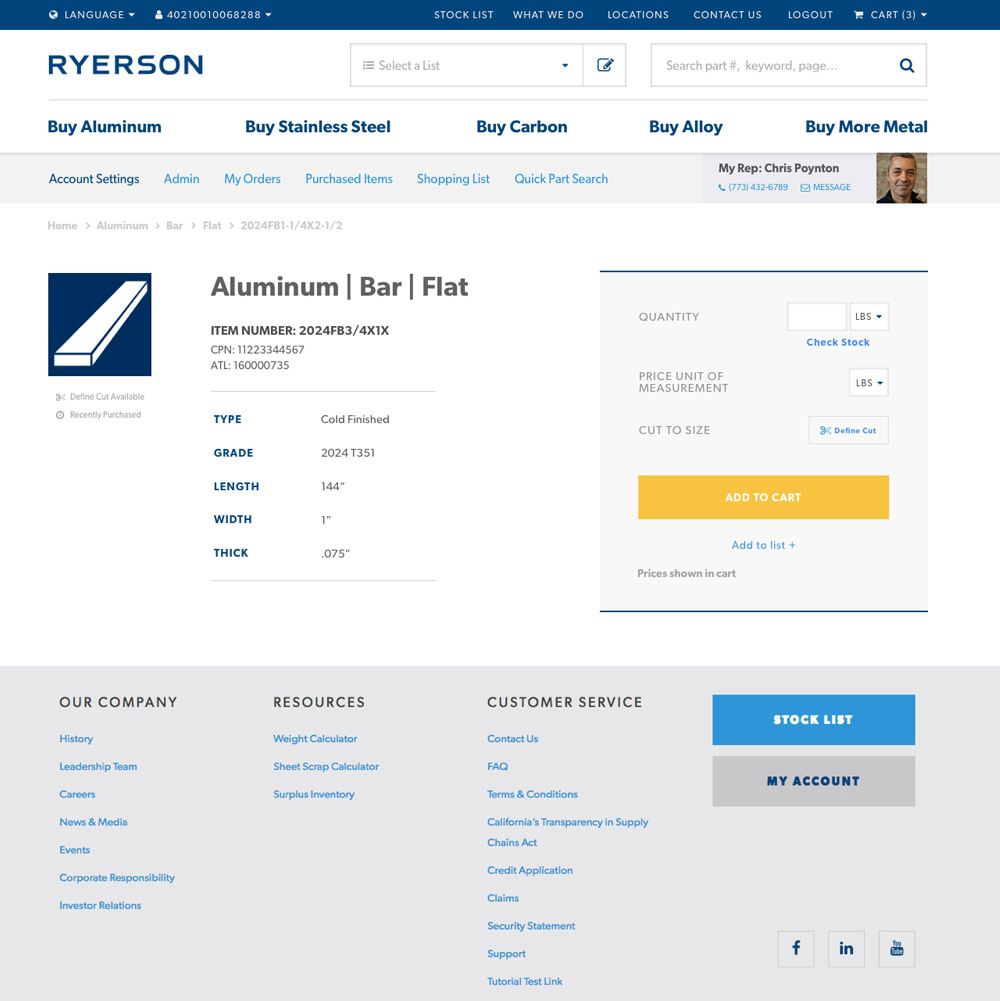1000x1001 pixels.
Task: Click the search magnifier icon
Action: point(906,65)
